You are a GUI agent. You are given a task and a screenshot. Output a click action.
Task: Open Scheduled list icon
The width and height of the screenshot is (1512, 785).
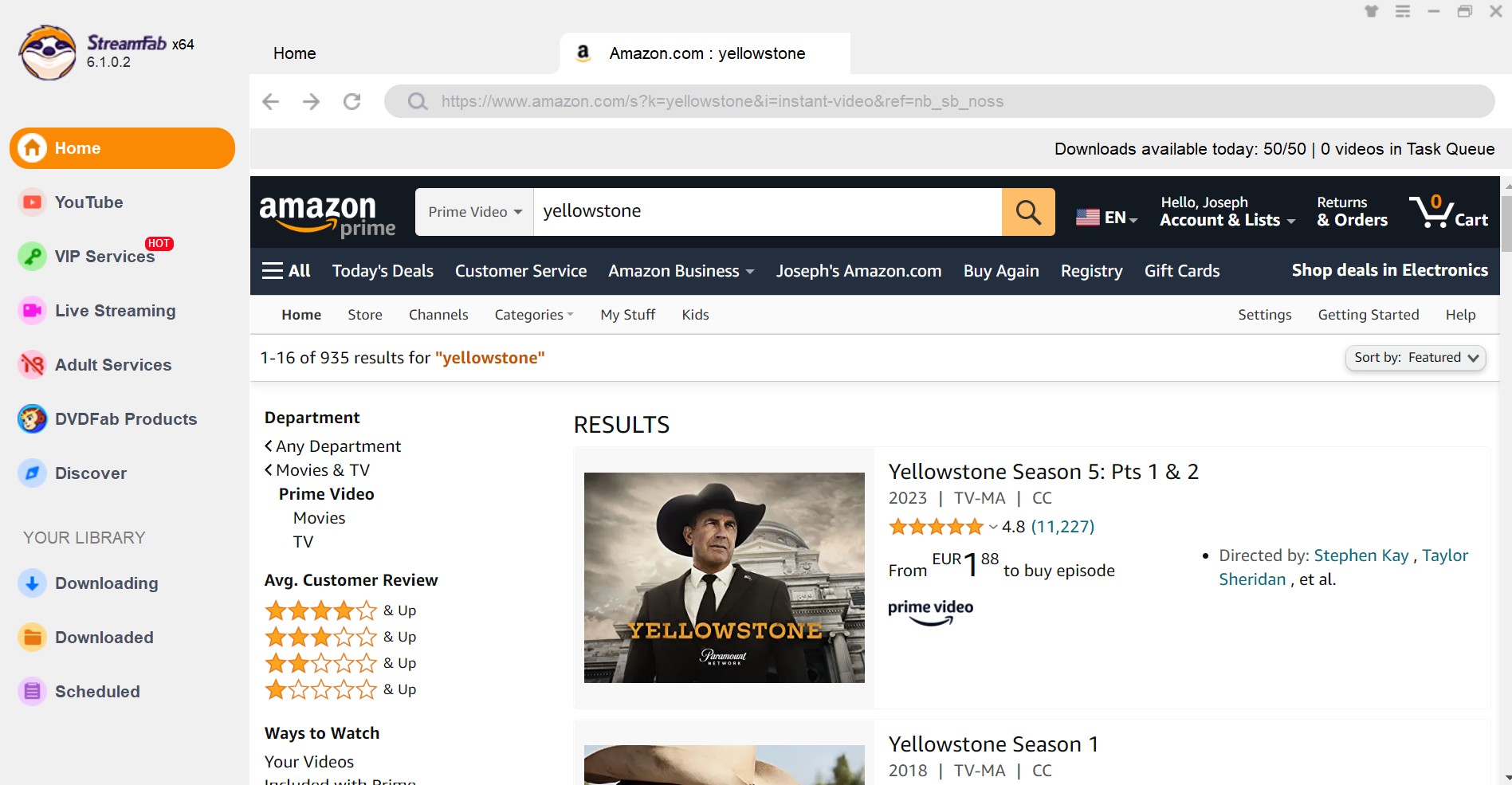[32, 692]
